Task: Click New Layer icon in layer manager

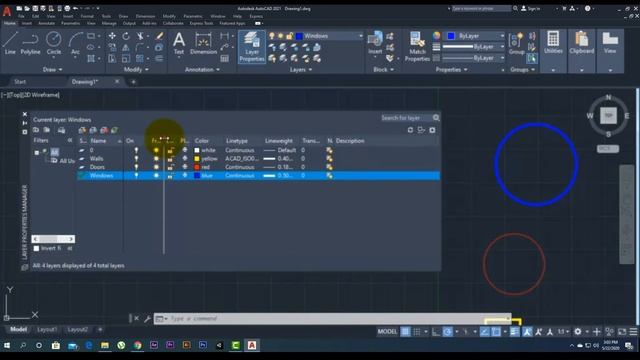Action: pos(82,130)
